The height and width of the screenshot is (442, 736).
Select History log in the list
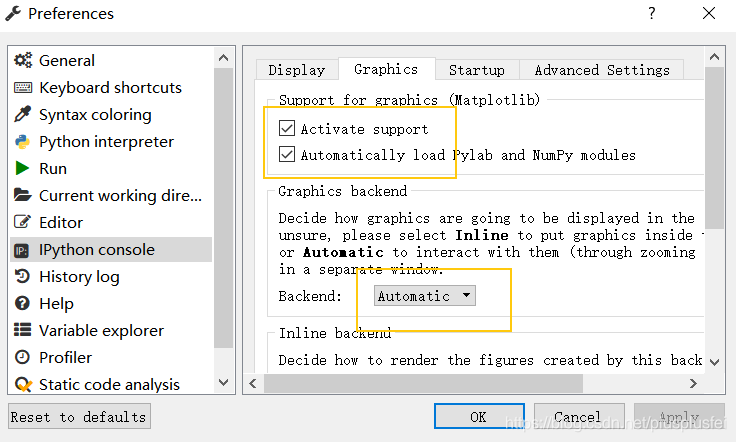click(x=111, y=276)
